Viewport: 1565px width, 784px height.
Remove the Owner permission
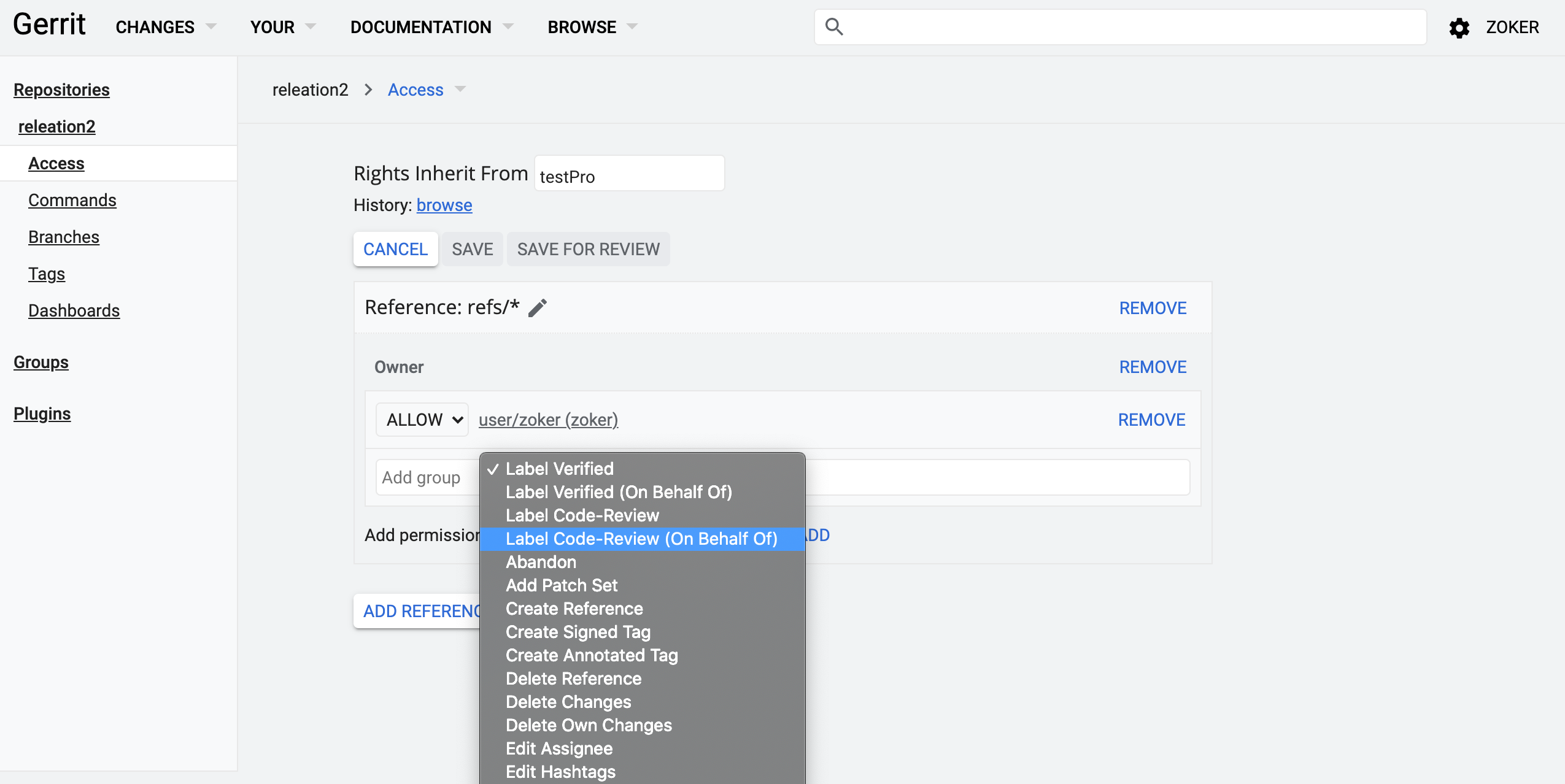point(1153,367)
